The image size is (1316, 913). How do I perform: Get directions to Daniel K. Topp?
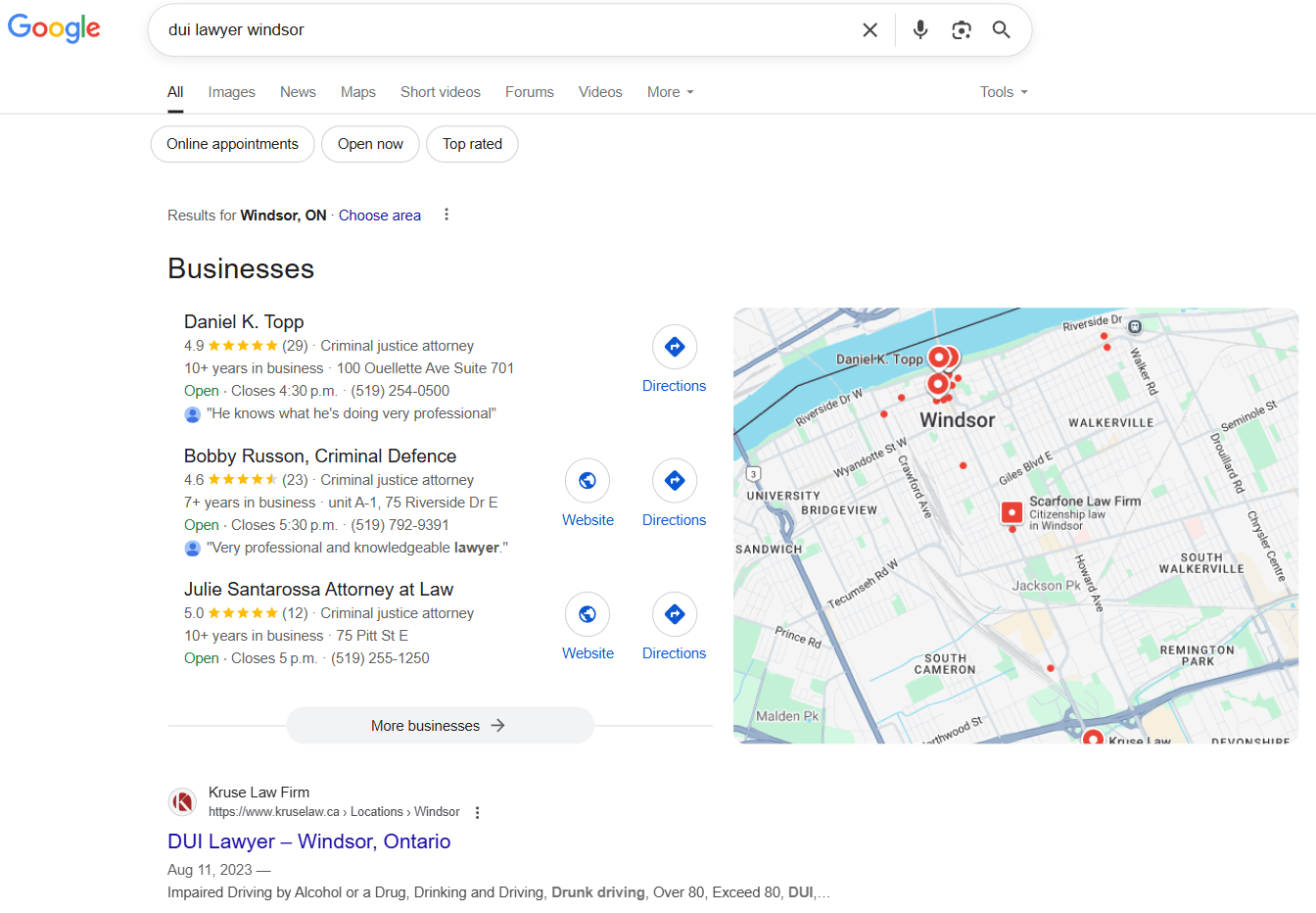(x=674, y=360)
